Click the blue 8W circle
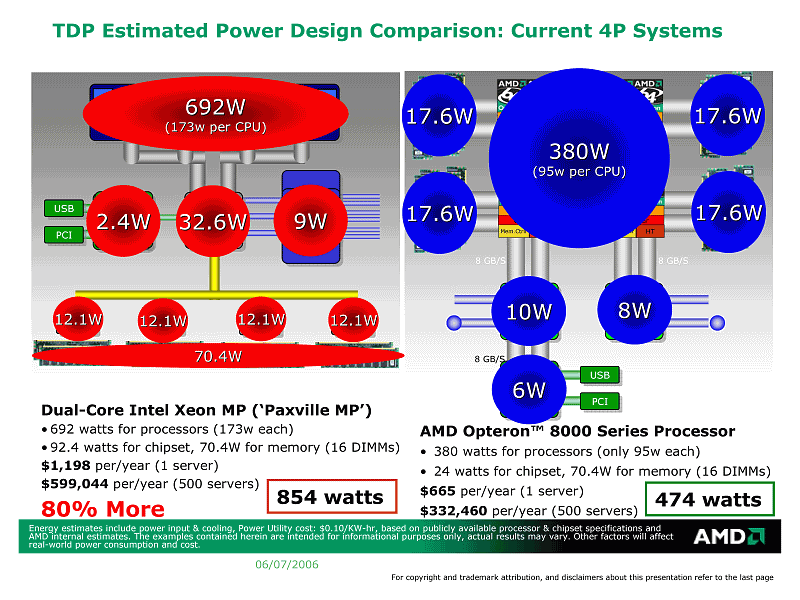Viewport: 800px width, 600px height. (634, 310)
